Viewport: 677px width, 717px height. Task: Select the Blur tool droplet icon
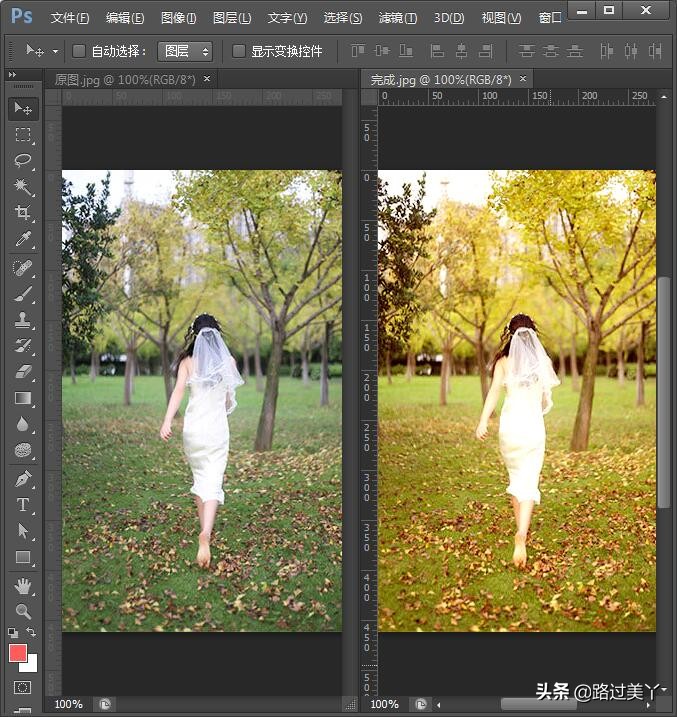pos(22,424)
